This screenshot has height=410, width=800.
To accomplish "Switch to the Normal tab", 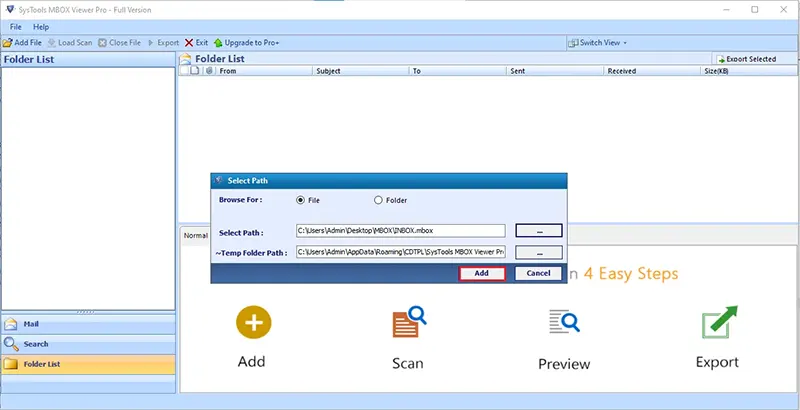I will [x=195, y=235].
